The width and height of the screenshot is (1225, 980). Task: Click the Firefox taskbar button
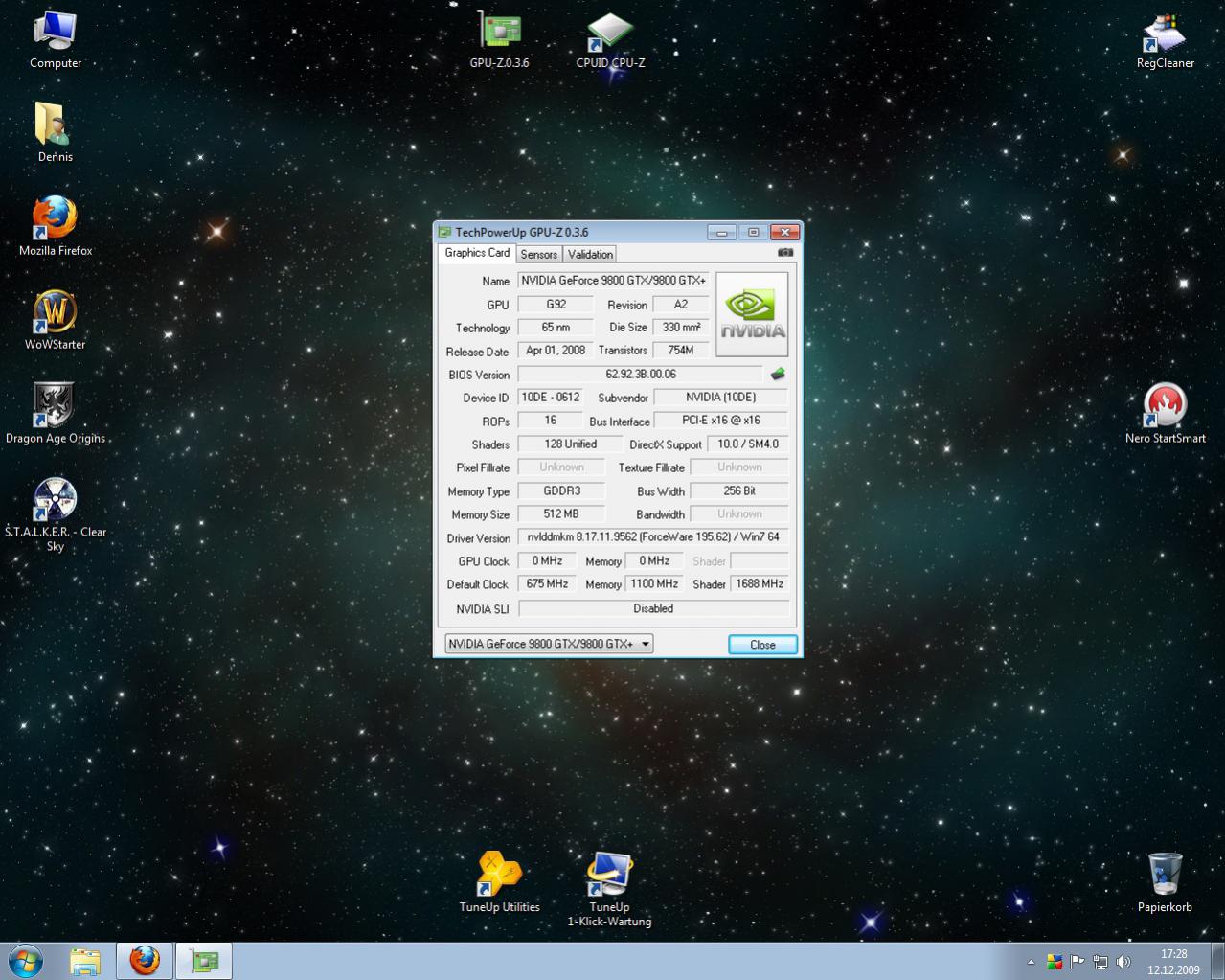point(145,961)
